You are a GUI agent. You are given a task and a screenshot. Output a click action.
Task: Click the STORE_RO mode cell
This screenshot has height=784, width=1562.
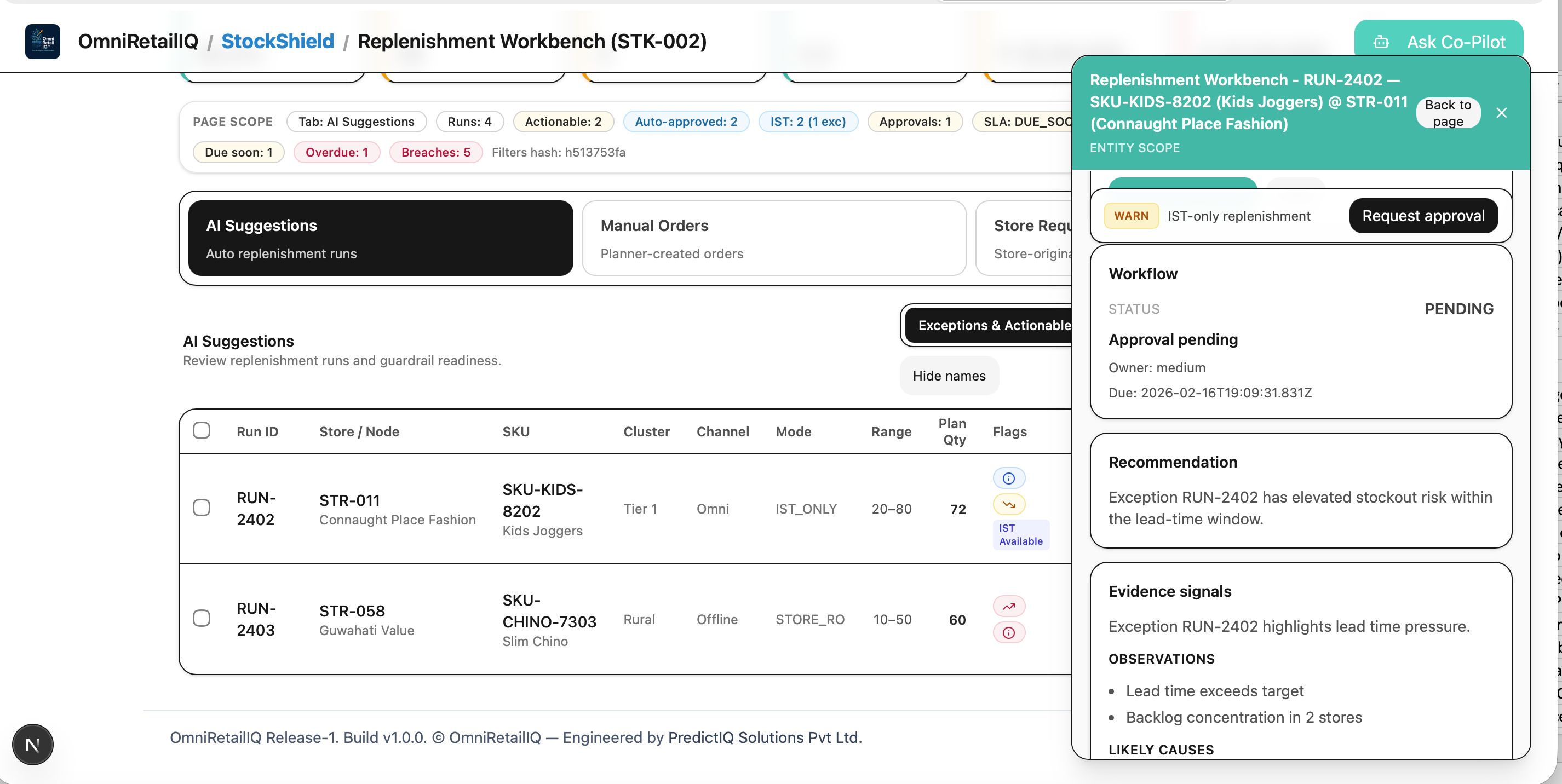pyautogui.click(x=809, y=619)
